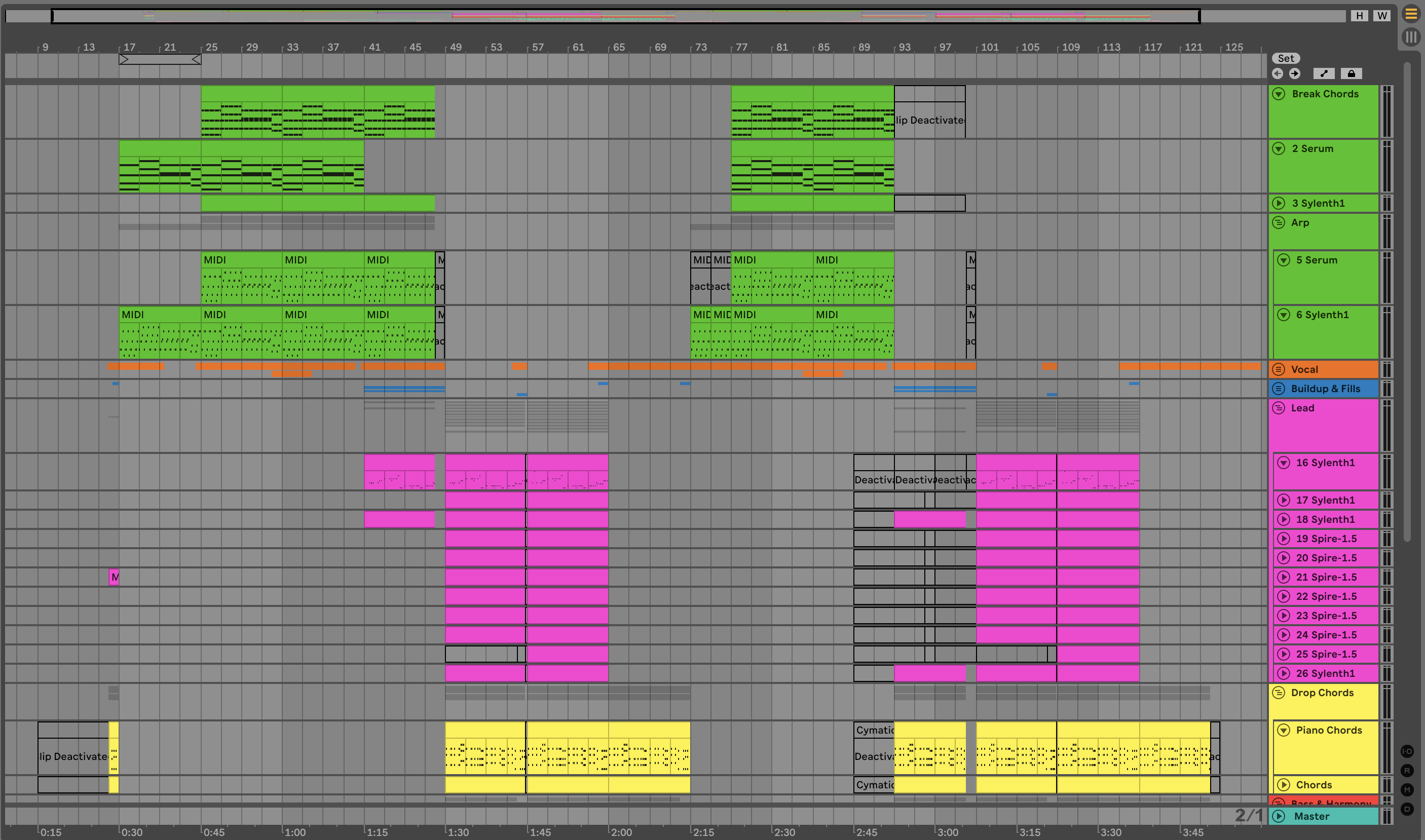
Task: Switch to Arrangement view with the horizontal-lines icon
Action: 1410,14
